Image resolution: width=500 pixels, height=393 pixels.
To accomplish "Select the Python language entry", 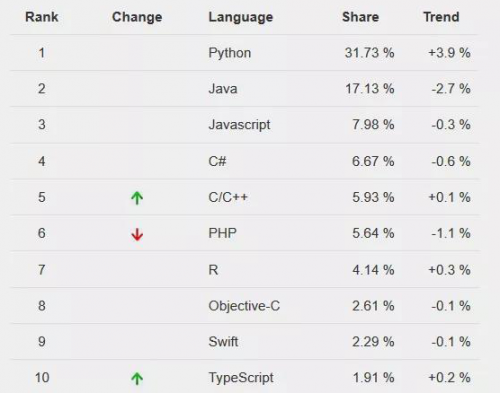I will [x=230, y=53].
